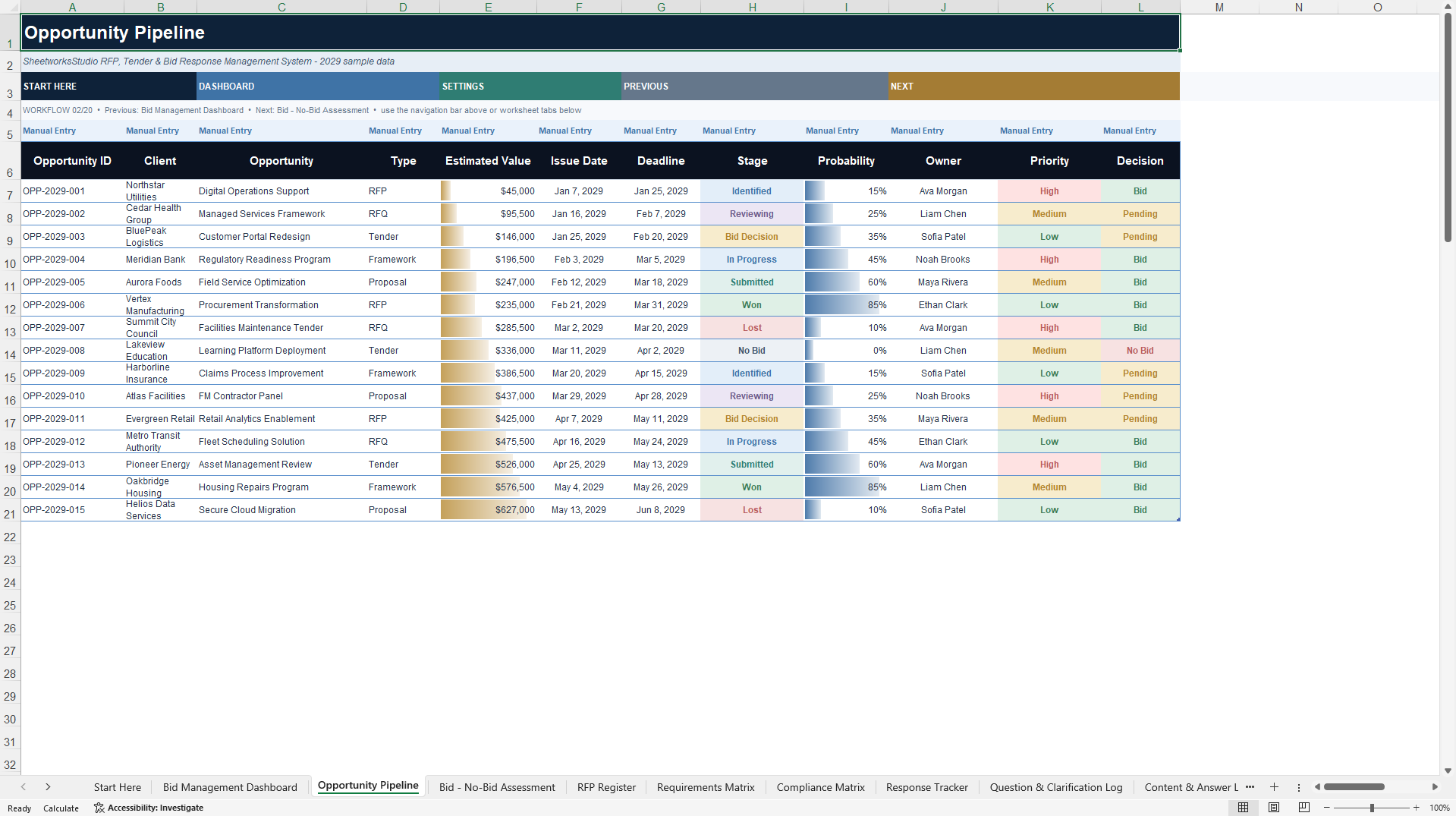Click the horizontal scrollbar thumb
The height and width of the screenshot is (816, 1456).
[x=1354, y=787]
